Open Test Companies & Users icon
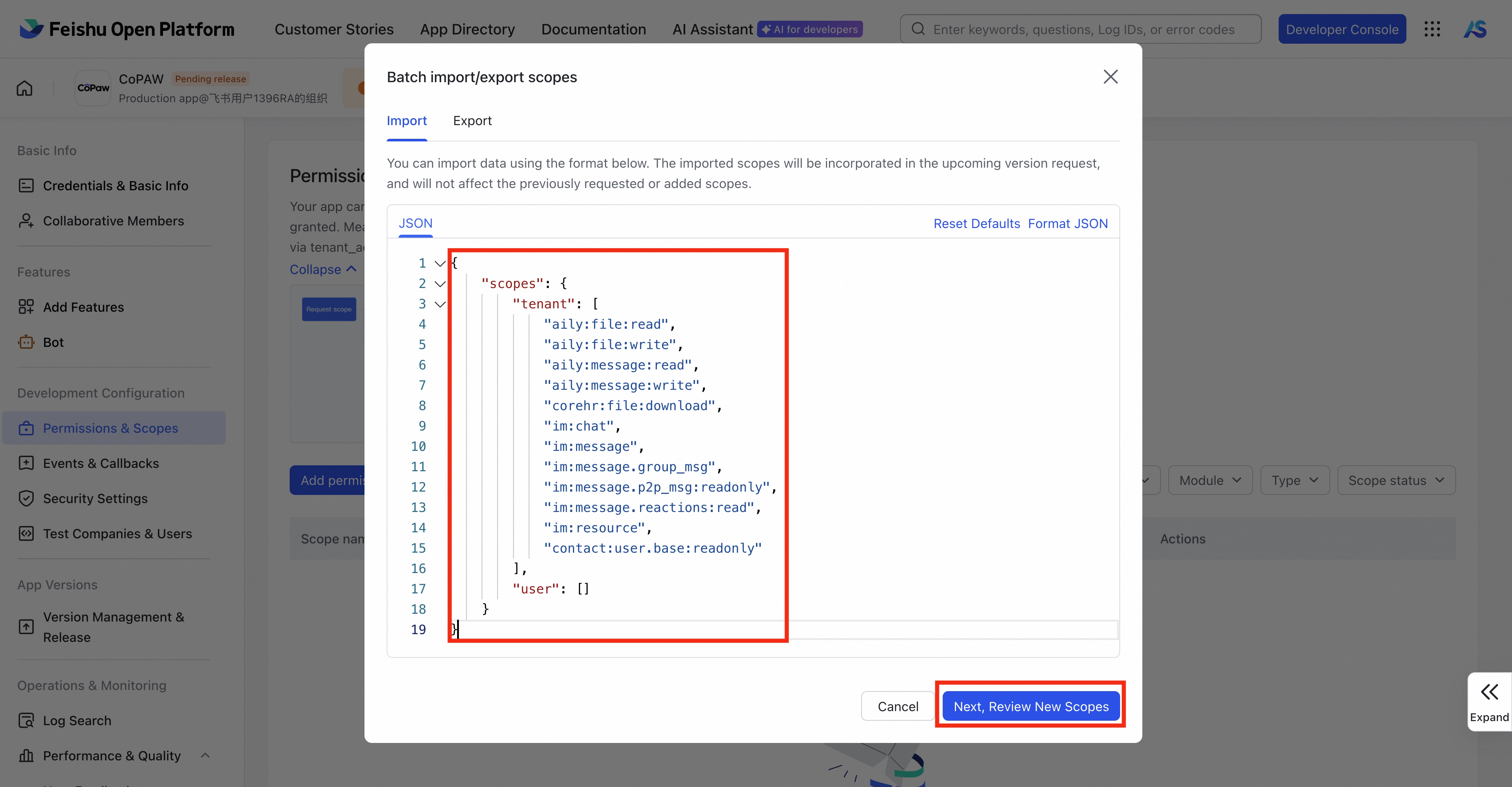The height and width of the screenshot is (787, 1512). coord(27,533)
